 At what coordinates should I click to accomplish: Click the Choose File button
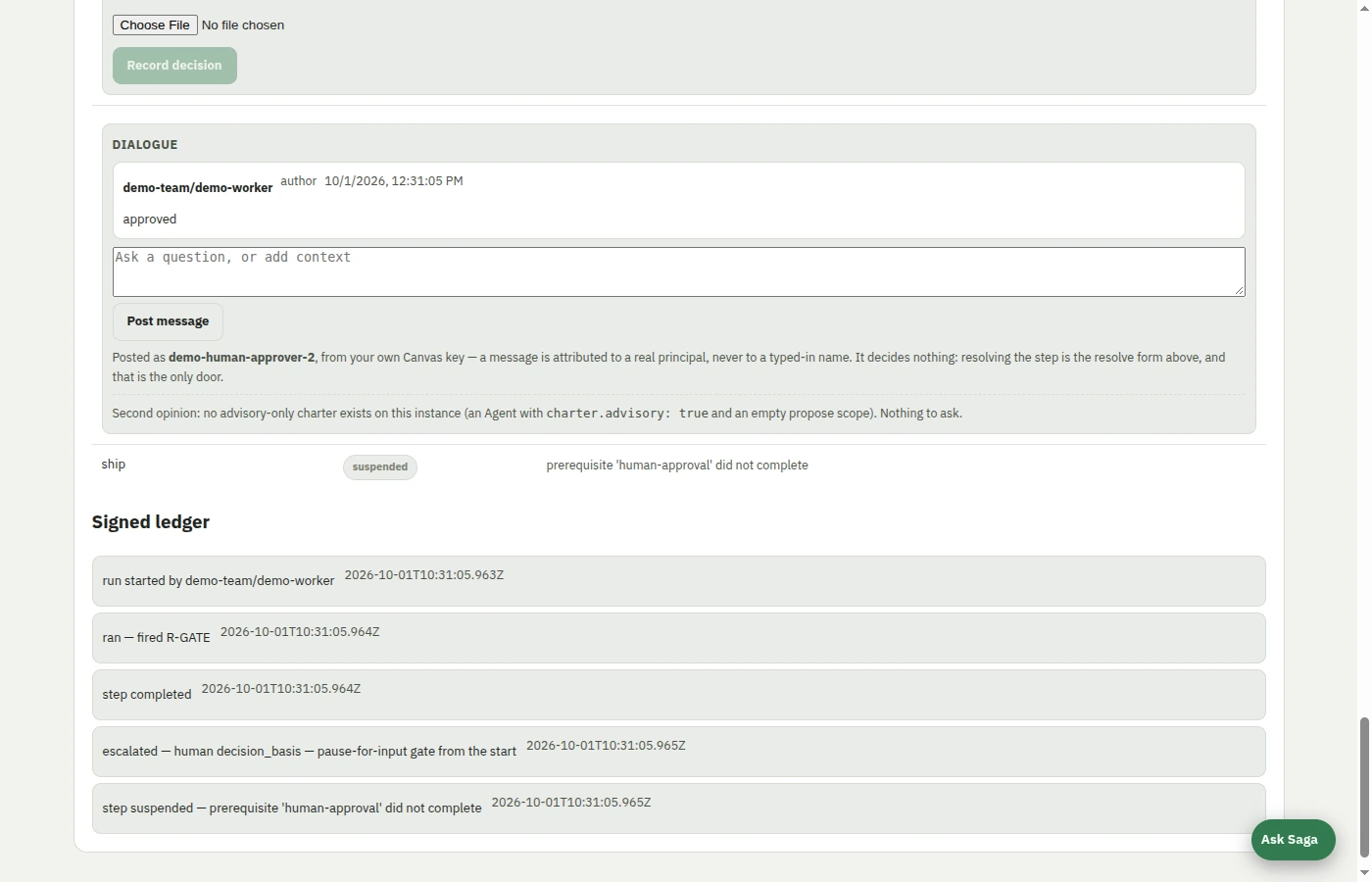(155, 24)
